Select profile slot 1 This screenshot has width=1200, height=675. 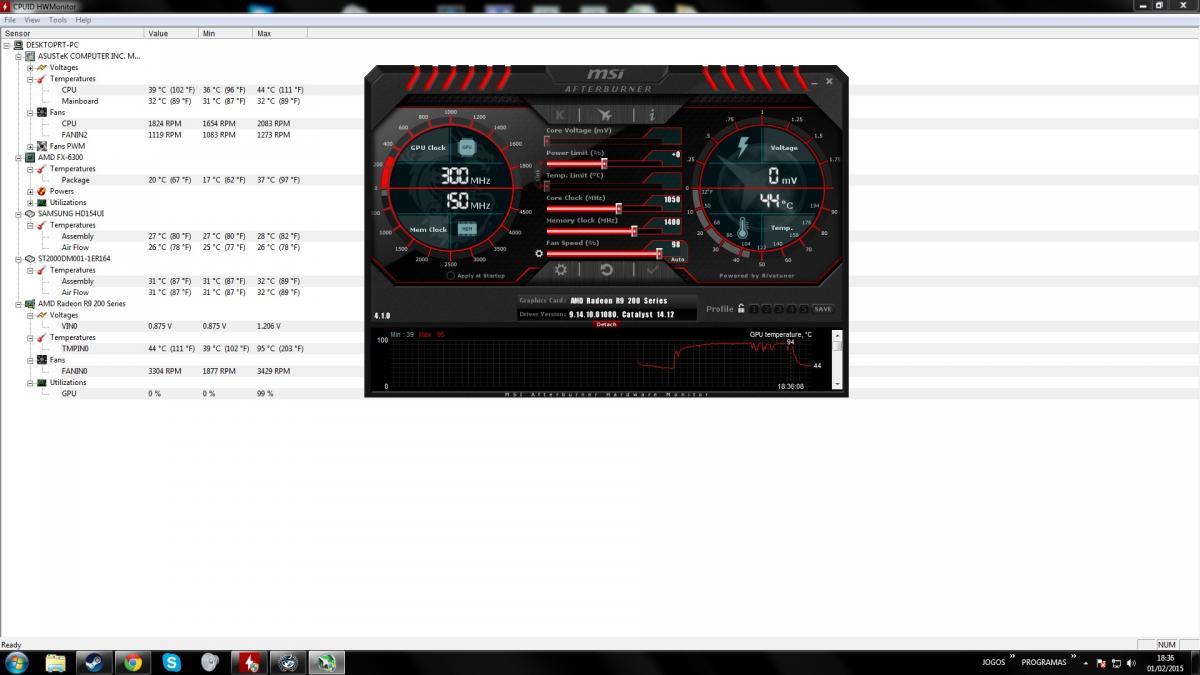pos(755,309)
